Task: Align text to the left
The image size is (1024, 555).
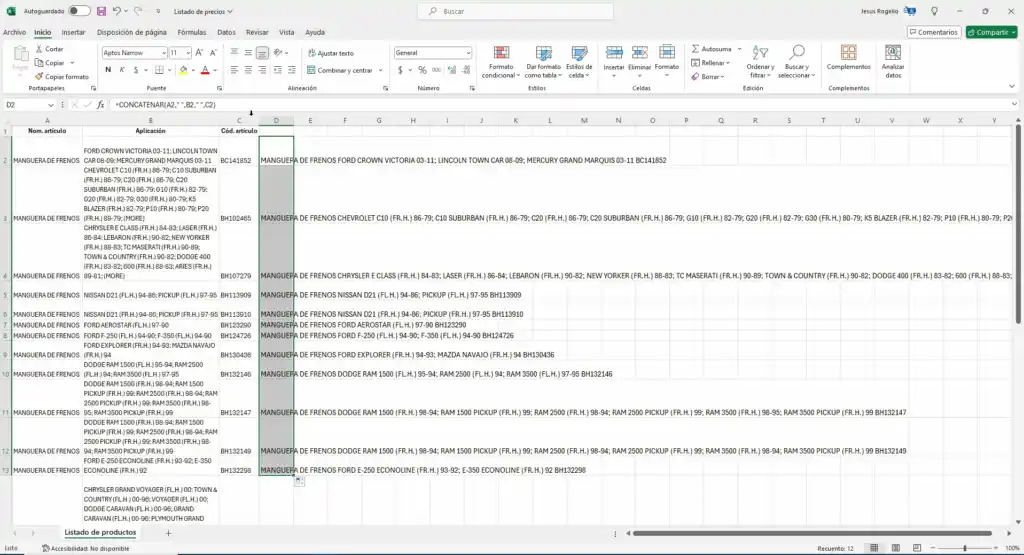Action: [x=234, y=70]
